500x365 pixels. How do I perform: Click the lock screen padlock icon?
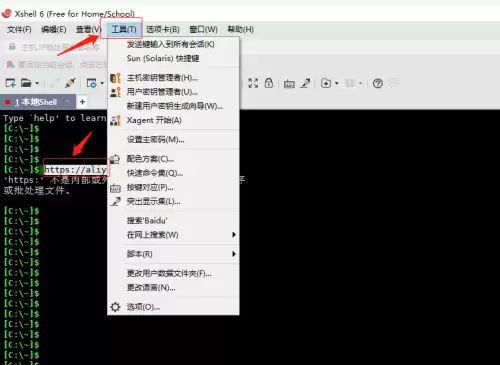(269, 83)
